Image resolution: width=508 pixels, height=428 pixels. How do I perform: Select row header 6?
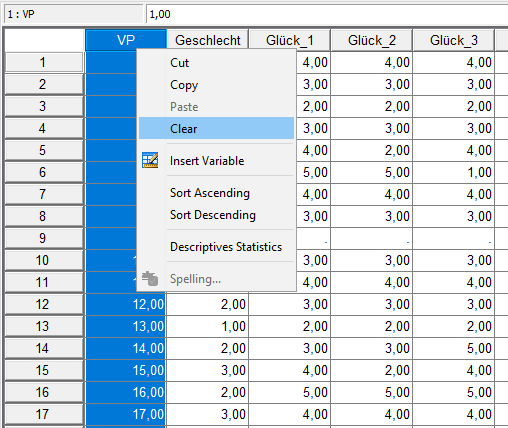(x=44, y=172)
